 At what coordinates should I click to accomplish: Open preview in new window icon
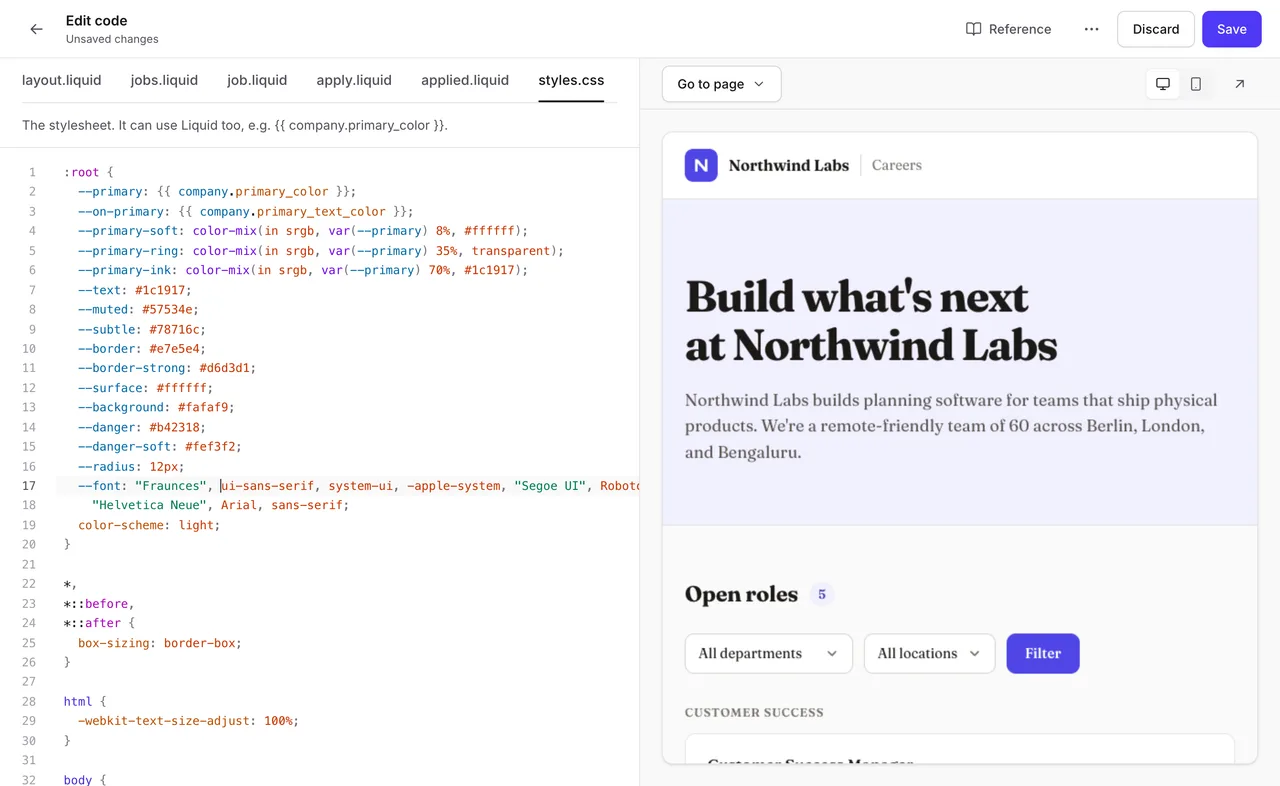(1240, 84)
